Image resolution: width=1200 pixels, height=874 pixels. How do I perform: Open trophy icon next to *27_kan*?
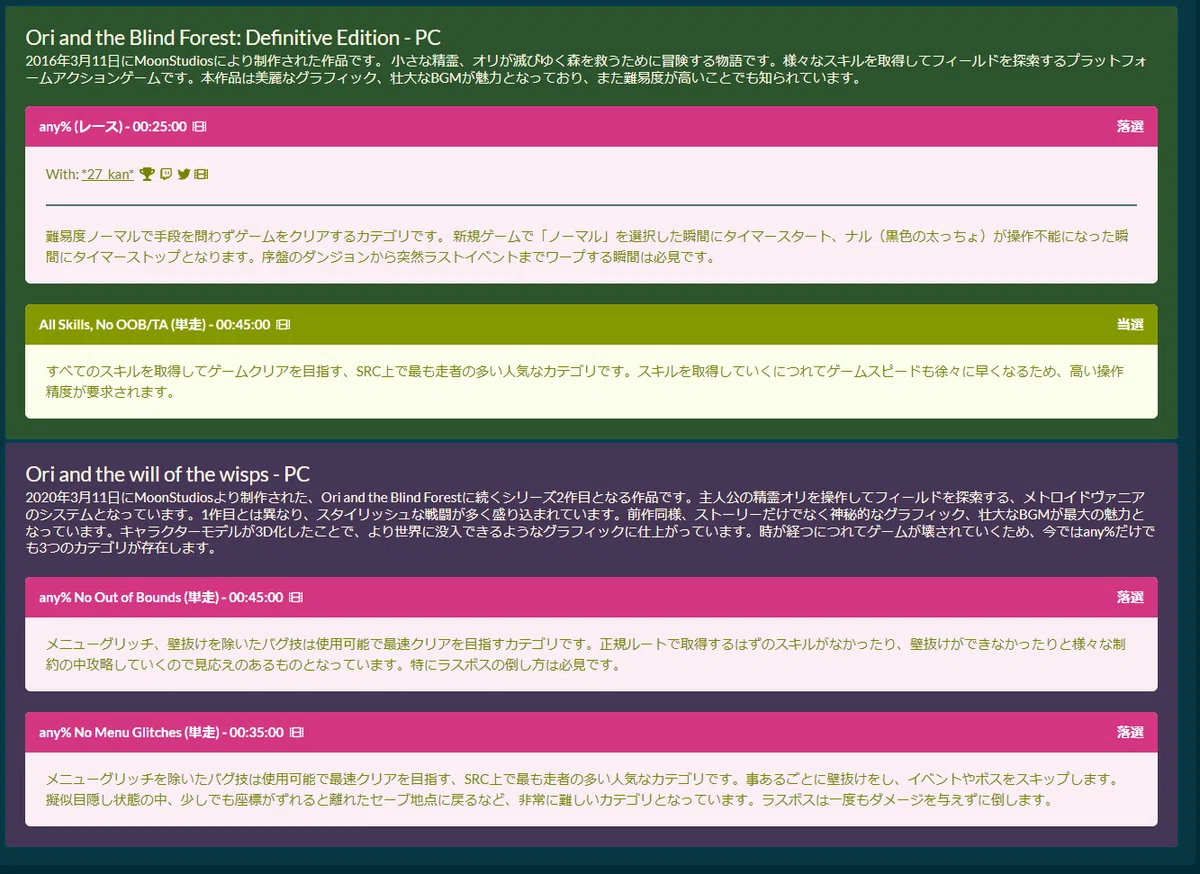coord(147,174)
